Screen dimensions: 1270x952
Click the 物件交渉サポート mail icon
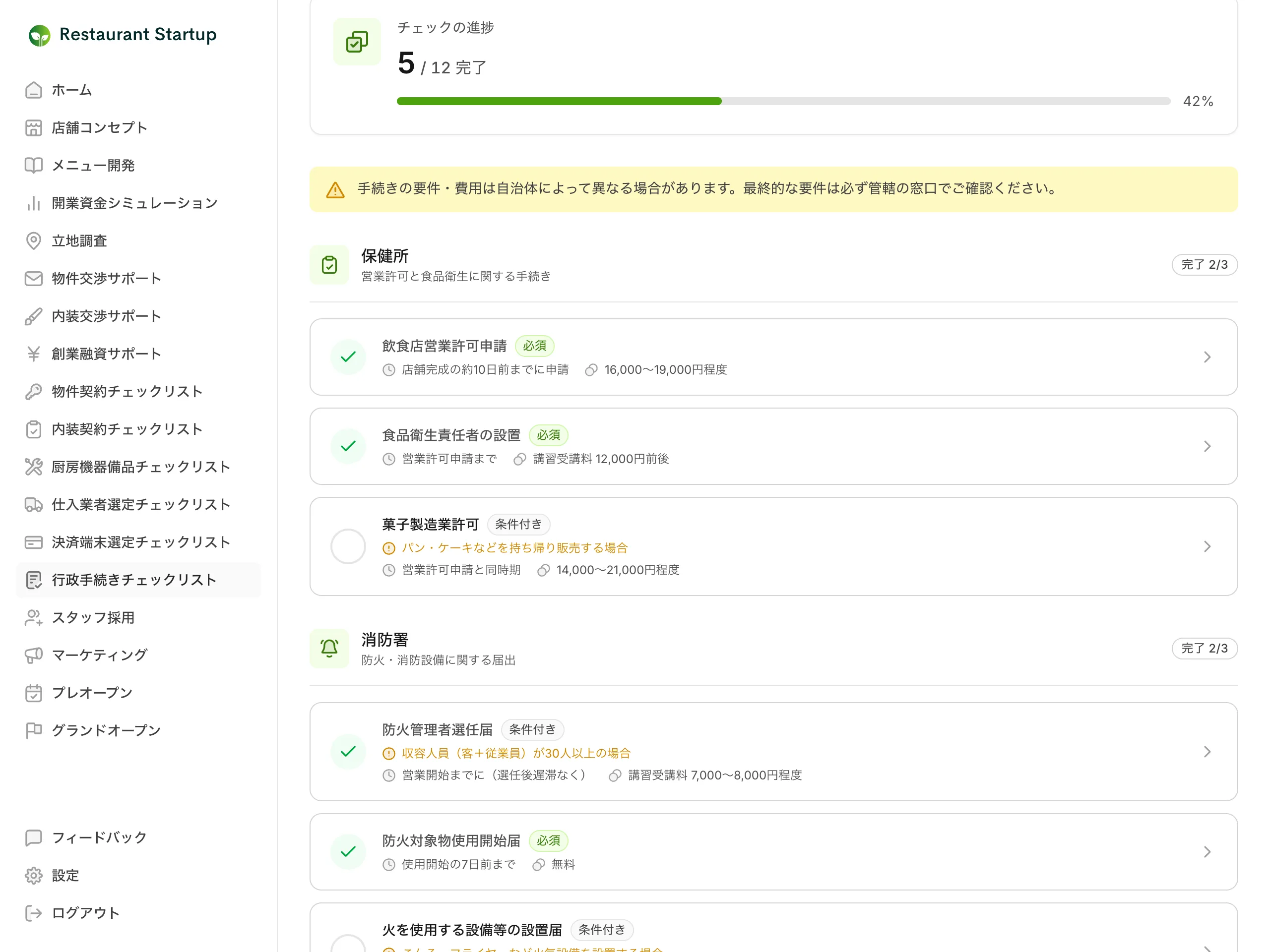coord(34,278)
